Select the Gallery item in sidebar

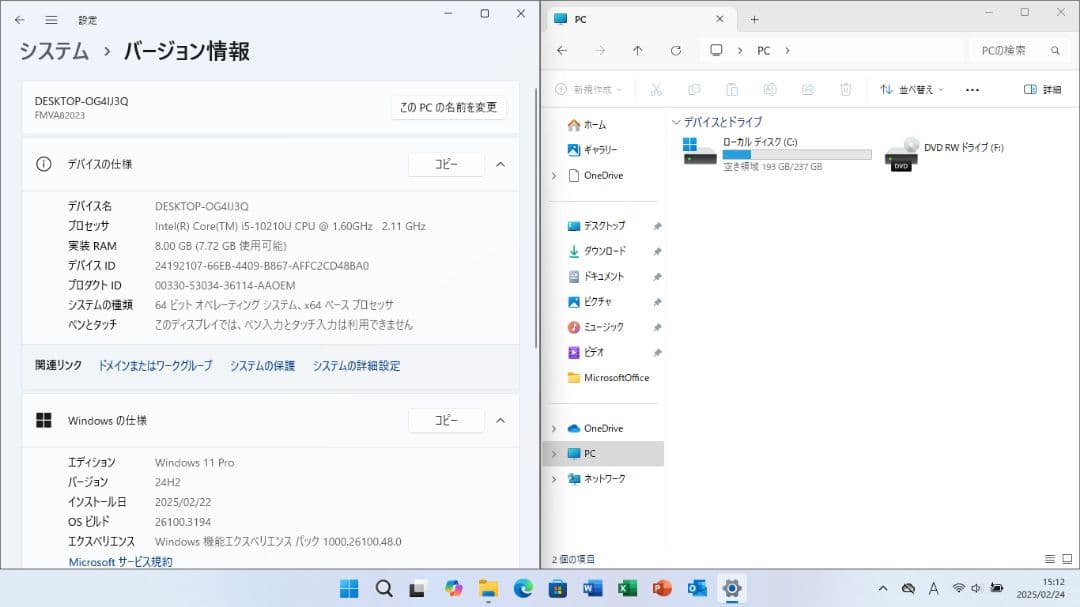[599, 150]
